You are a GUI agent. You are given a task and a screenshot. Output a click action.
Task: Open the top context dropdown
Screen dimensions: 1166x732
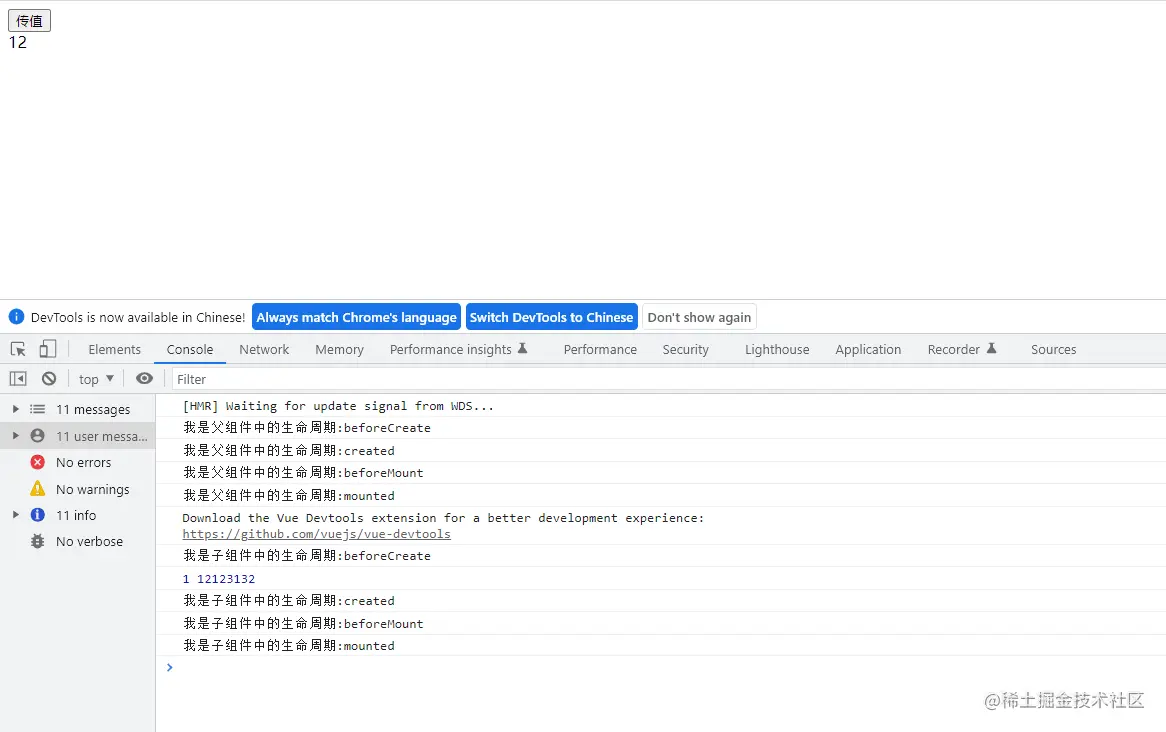pyautogui.click(x=96, y=379)
